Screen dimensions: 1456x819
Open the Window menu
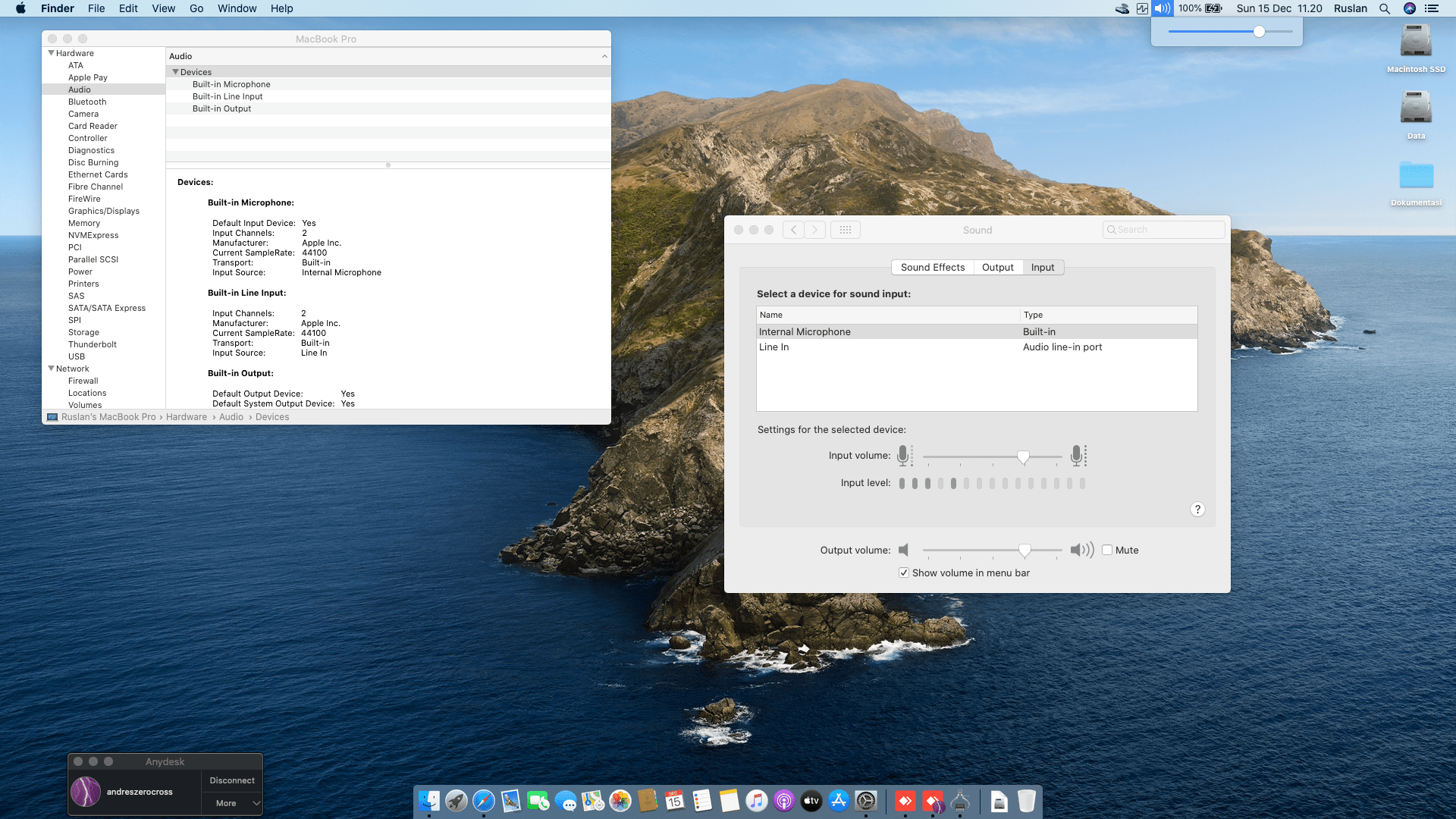237,8
